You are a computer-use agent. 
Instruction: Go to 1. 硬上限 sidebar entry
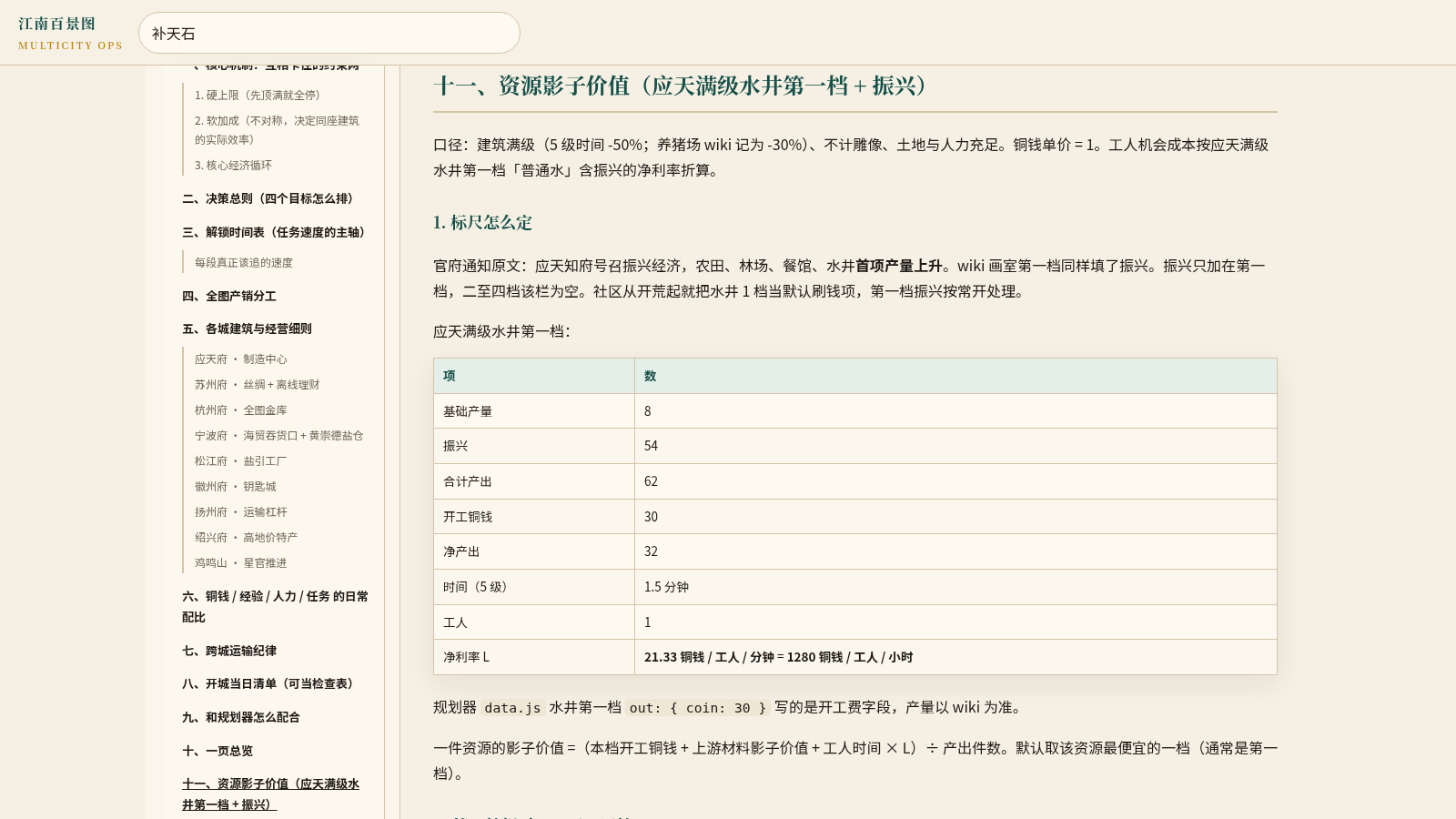tap(258, 95)
